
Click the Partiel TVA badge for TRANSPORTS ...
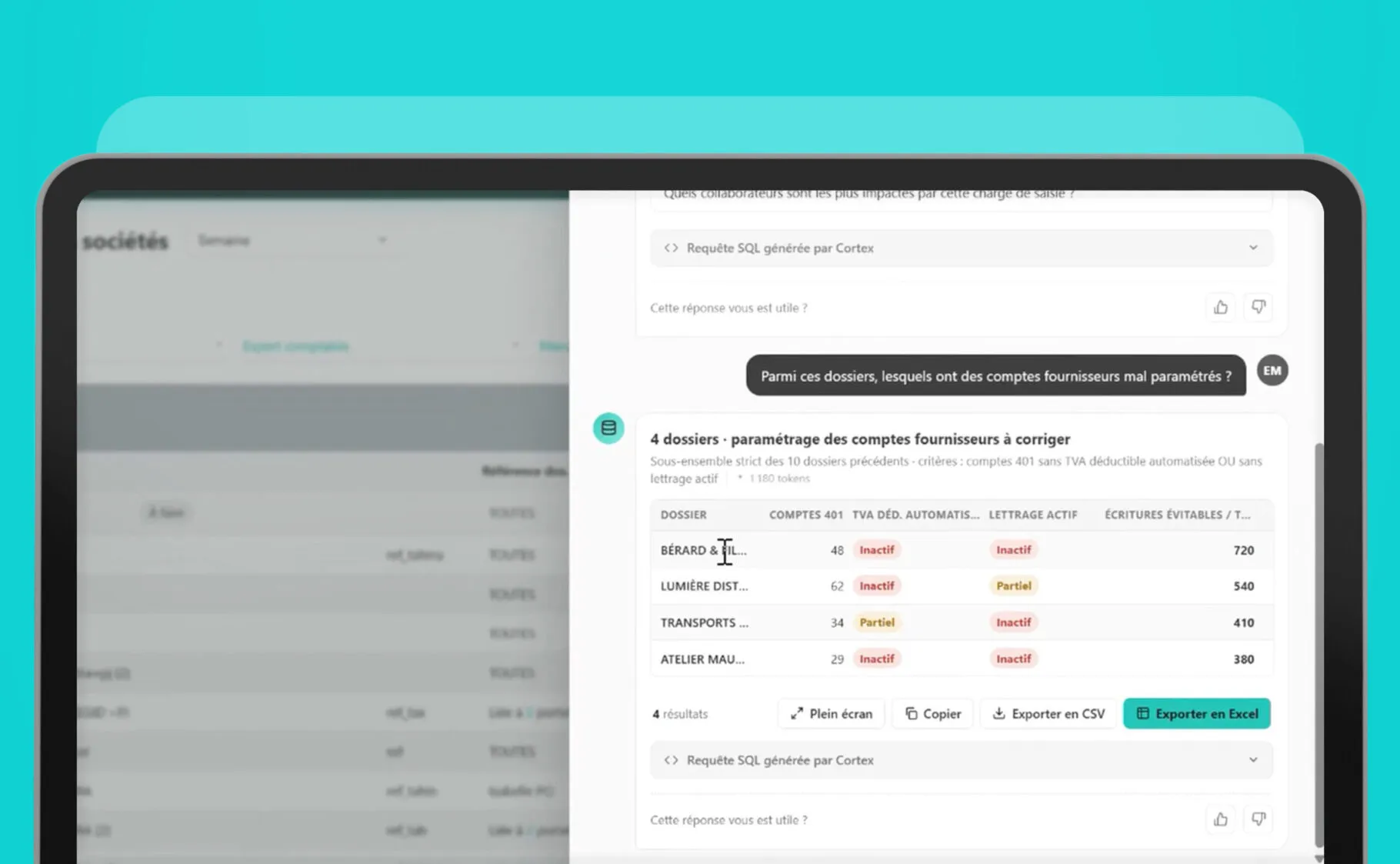(x=877, y=622)
